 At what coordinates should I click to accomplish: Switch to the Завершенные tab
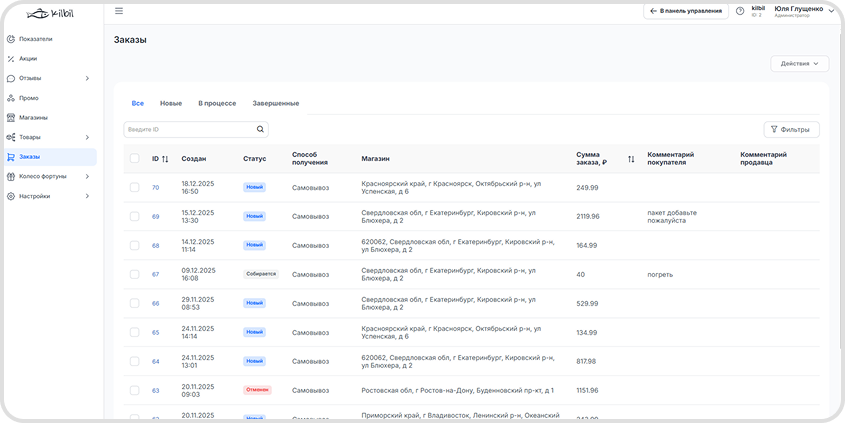tap(275, 104)
